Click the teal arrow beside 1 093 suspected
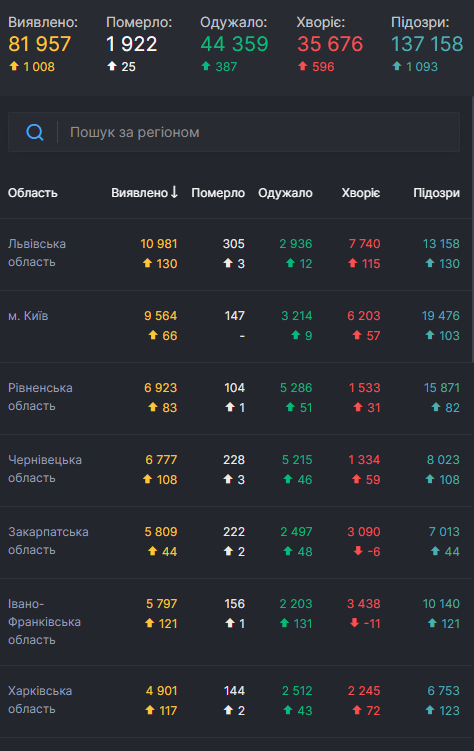 tap(396, 66)
